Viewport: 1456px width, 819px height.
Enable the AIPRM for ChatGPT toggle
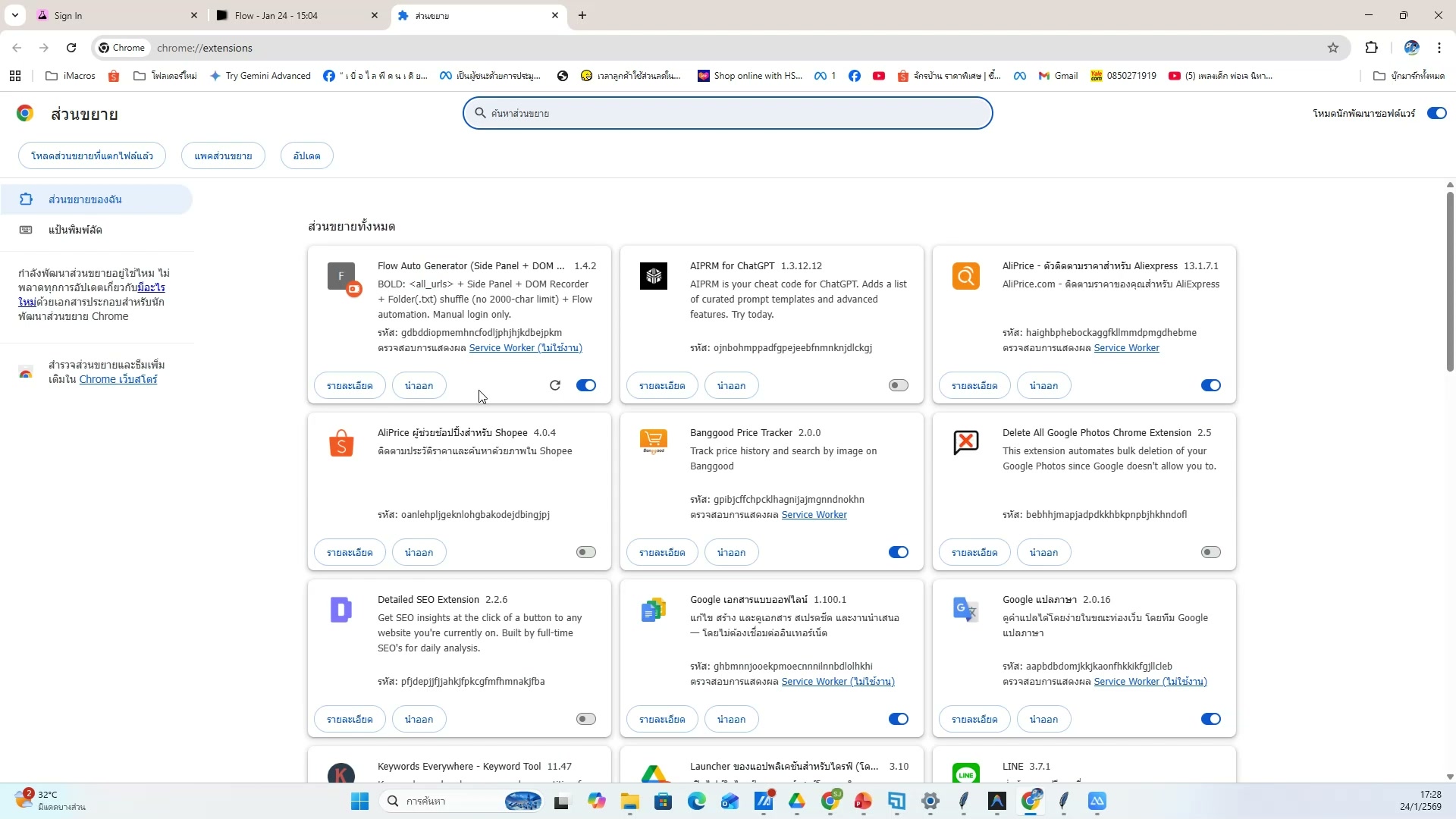click(899, 385)
